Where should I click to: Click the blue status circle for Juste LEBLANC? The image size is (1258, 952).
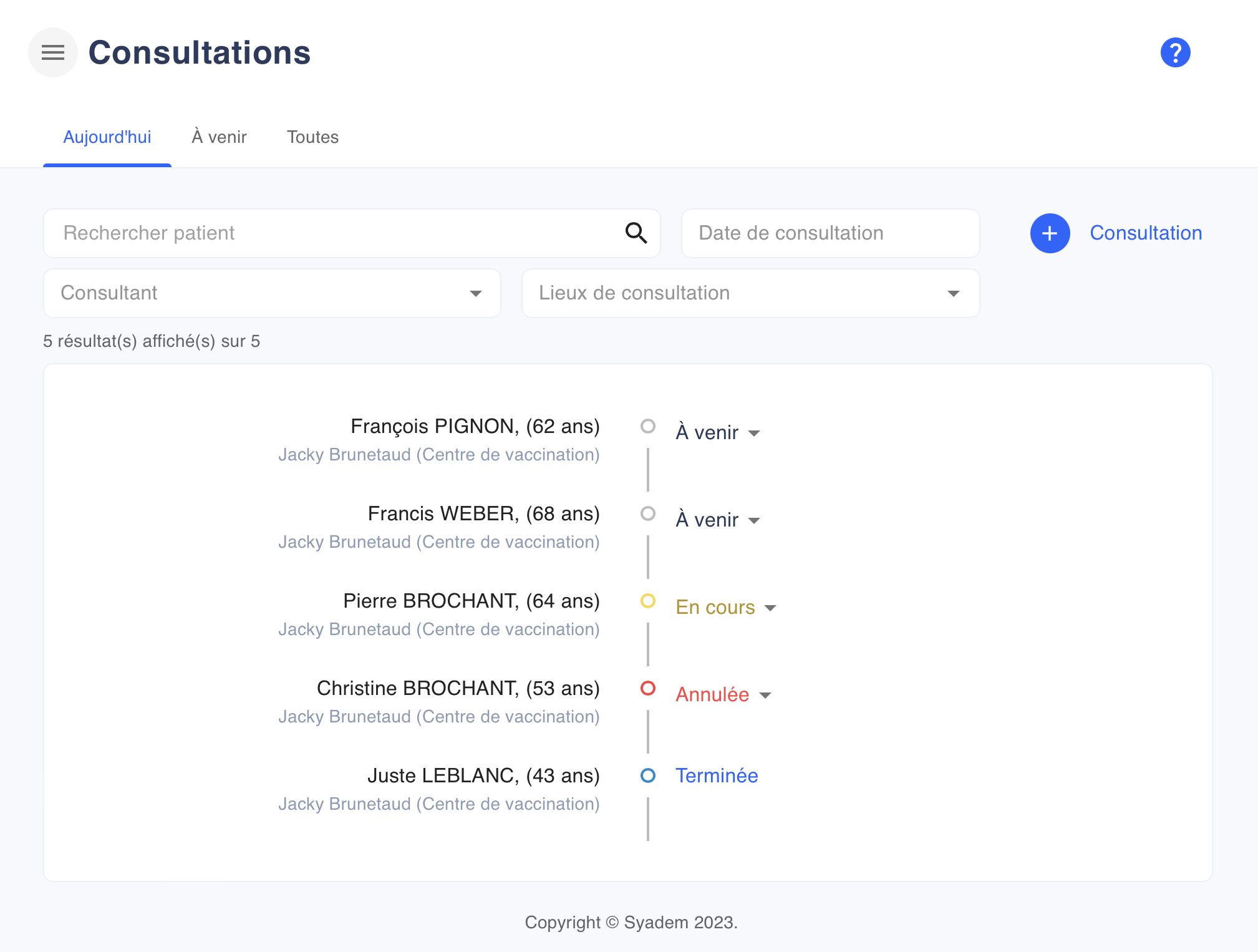pyautogui.click(x=648, y=775)
